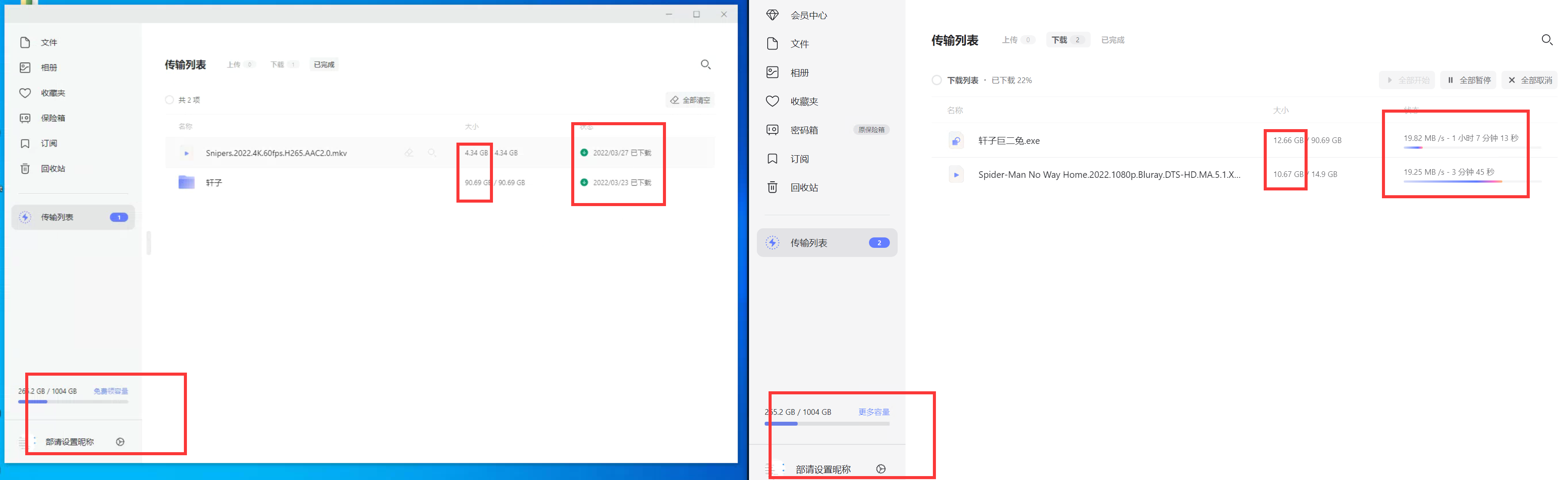Click 全部清空 to clear completed transfers
Image resolution: width=1568 pixels, height=480 pixels.
pyautogui.click(x=689, y=99)
